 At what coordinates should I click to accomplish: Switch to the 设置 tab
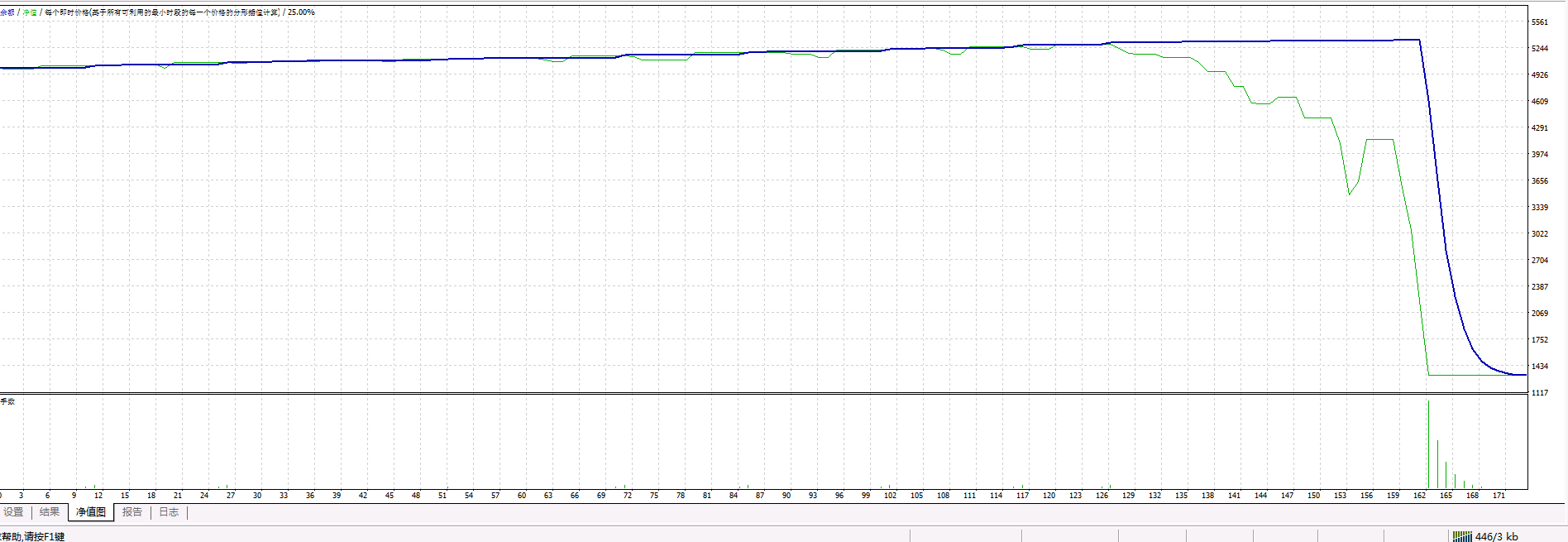click(x=13, y=512)
